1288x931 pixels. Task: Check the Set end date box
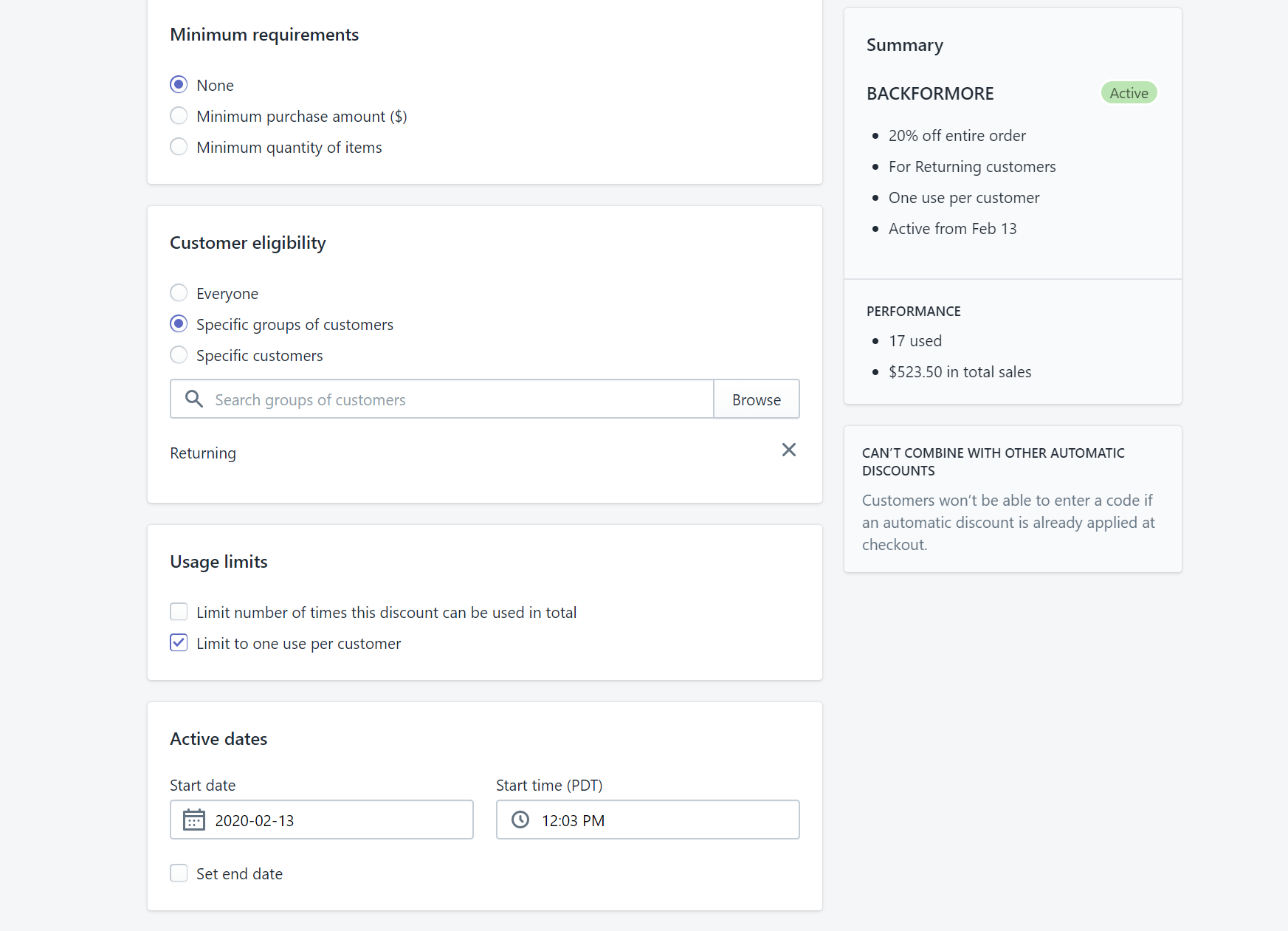pyautogui.click(x=179, y=873)
